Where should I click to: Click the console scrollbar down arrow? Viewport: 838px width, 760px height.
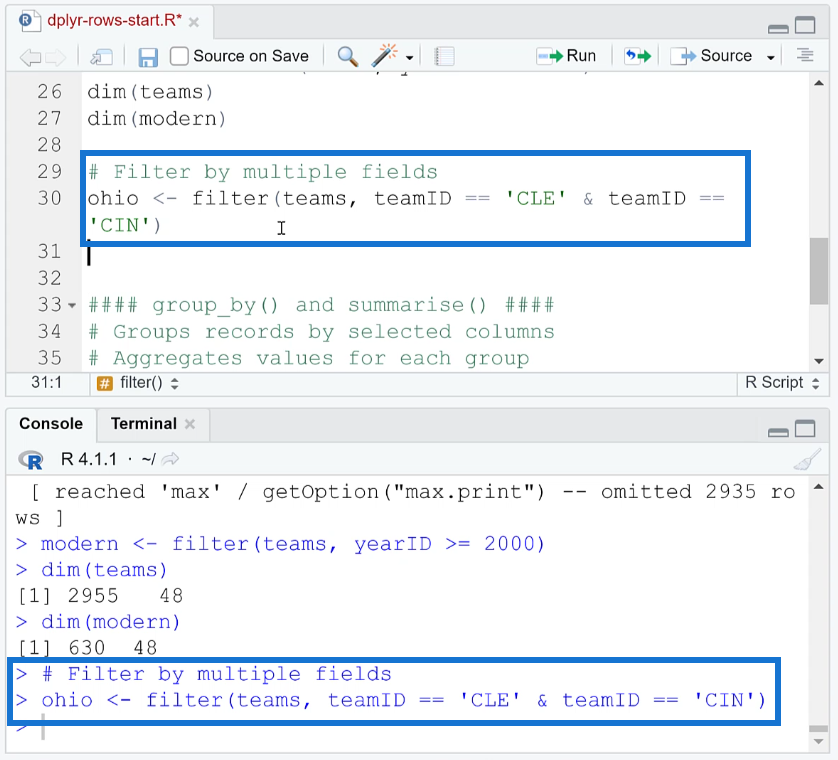[x=819, y=741]
